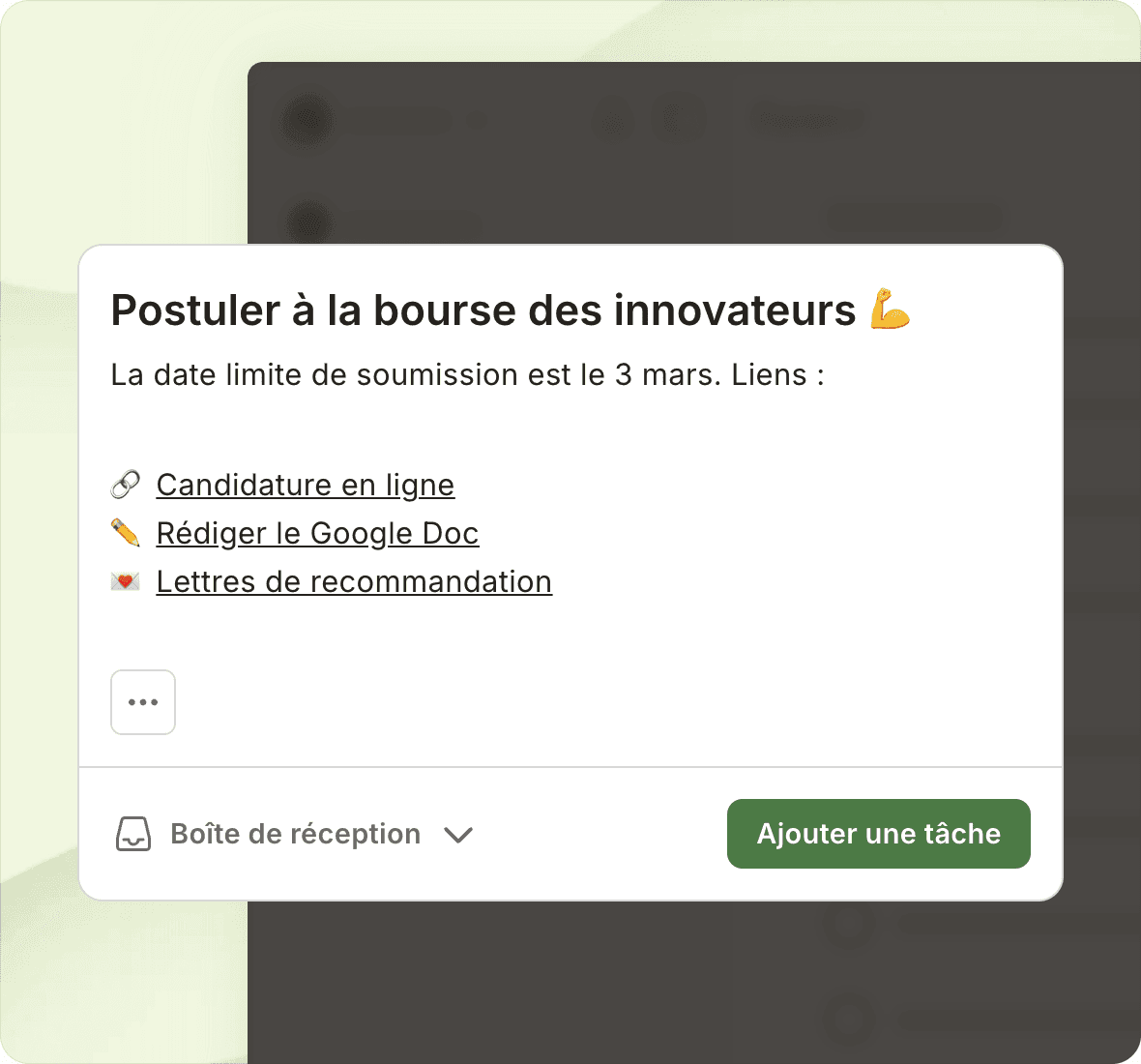Click the second blurred avatar in dimmed sidebar

pyautogui.click(x=307, y=222)
